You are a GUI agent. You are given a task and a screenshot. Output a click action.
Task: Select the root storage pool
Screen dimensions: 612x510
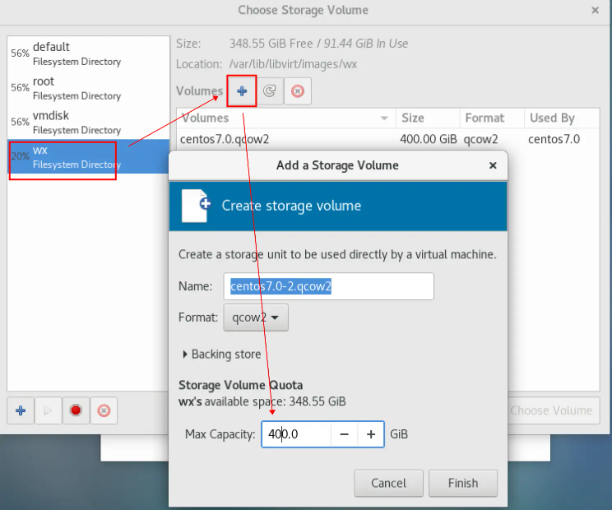pyautogui.click(x=88, y=88)
